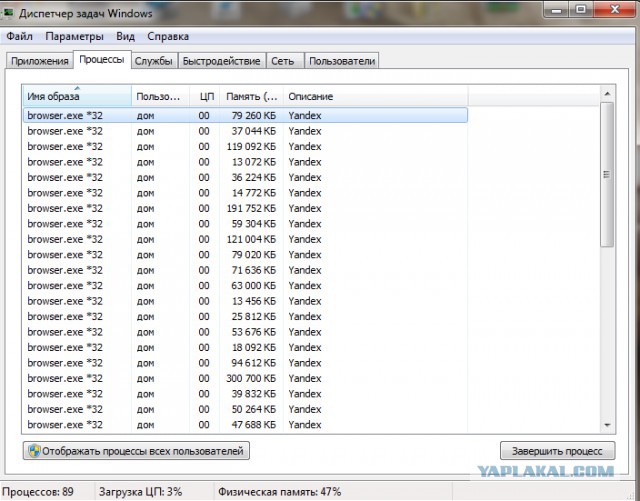The width and height of the screenshot is (640, 501).
Task: Maximize the Task Manager window
Action: coord(581,10)
